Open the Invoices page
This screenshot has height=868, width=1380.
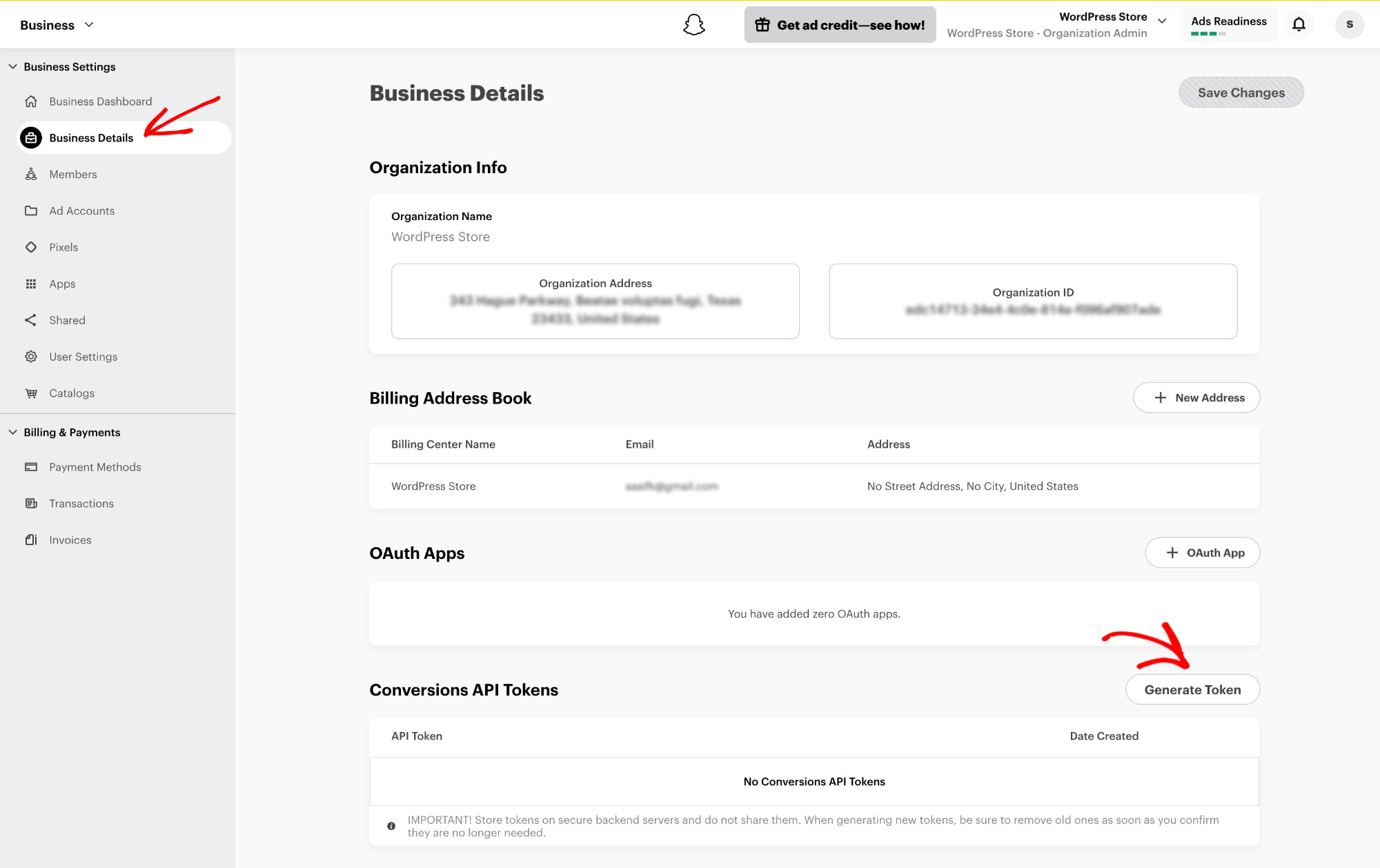70,540
